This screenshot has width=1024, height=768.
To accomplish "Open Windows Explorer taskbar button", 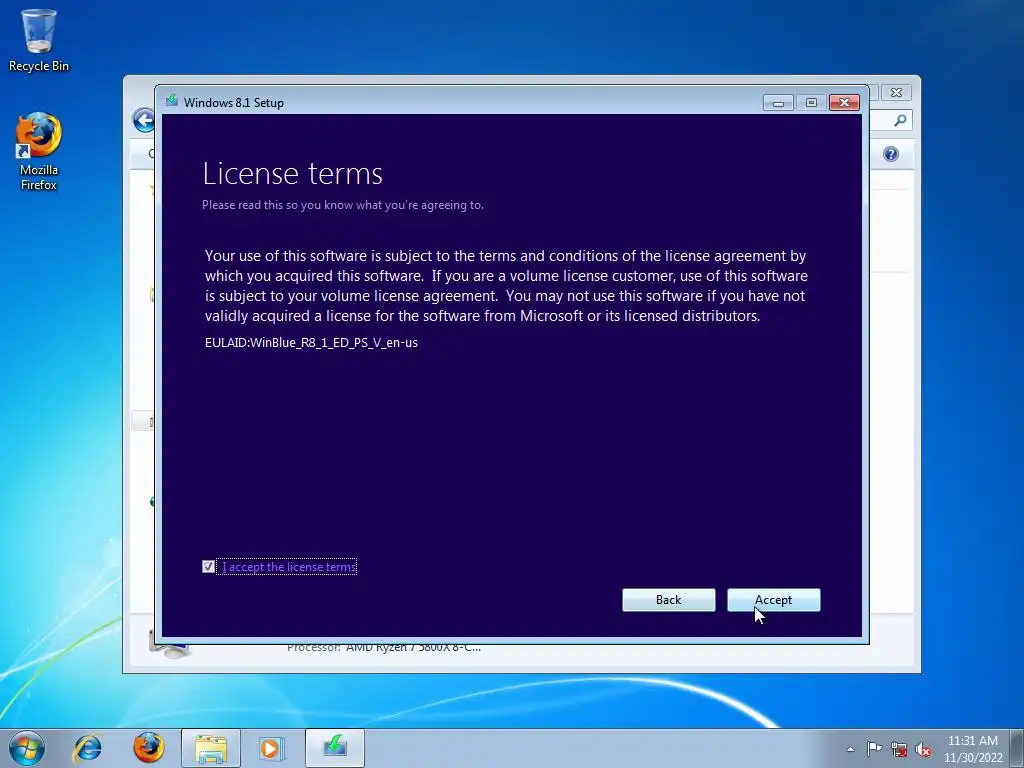I will pyautogui.click(x=210, y=748).
